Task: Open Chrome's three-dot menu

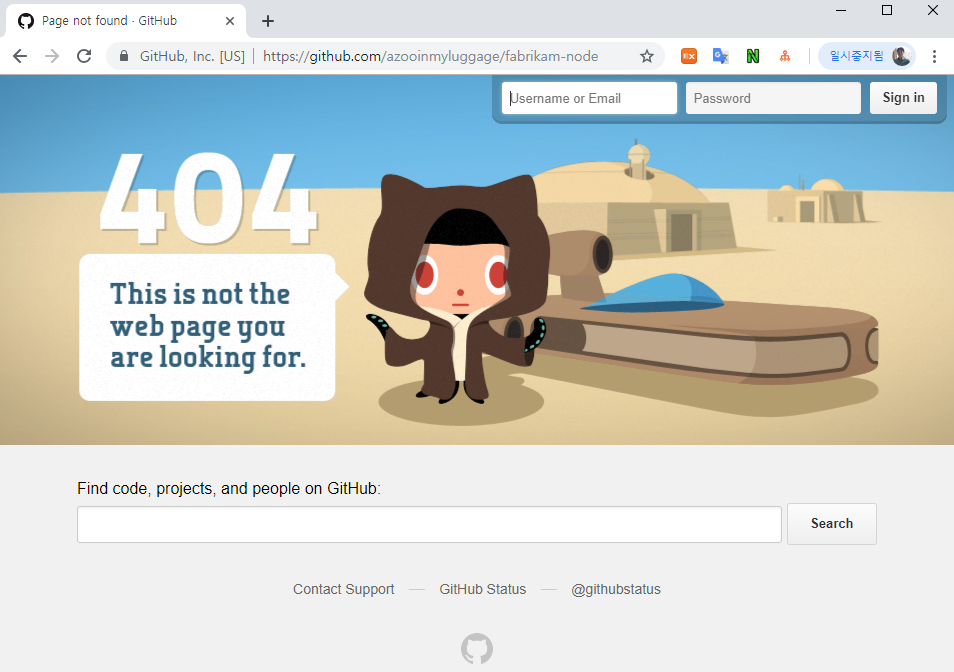Action: pyautogui.click(x=934, y=57)
